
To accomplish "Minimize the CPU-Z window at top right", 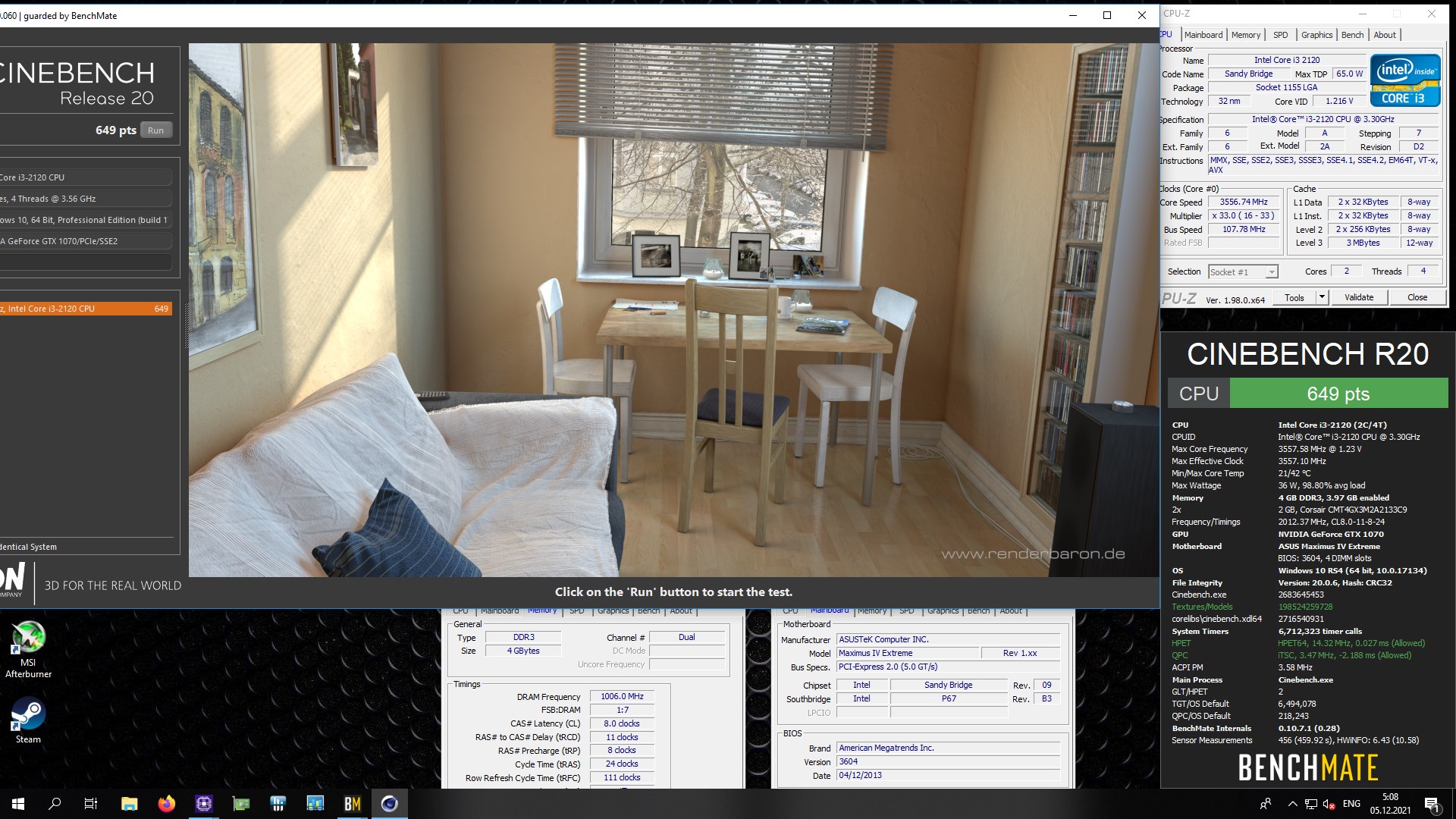I will pyautogui.click(x=1363, y=14).
